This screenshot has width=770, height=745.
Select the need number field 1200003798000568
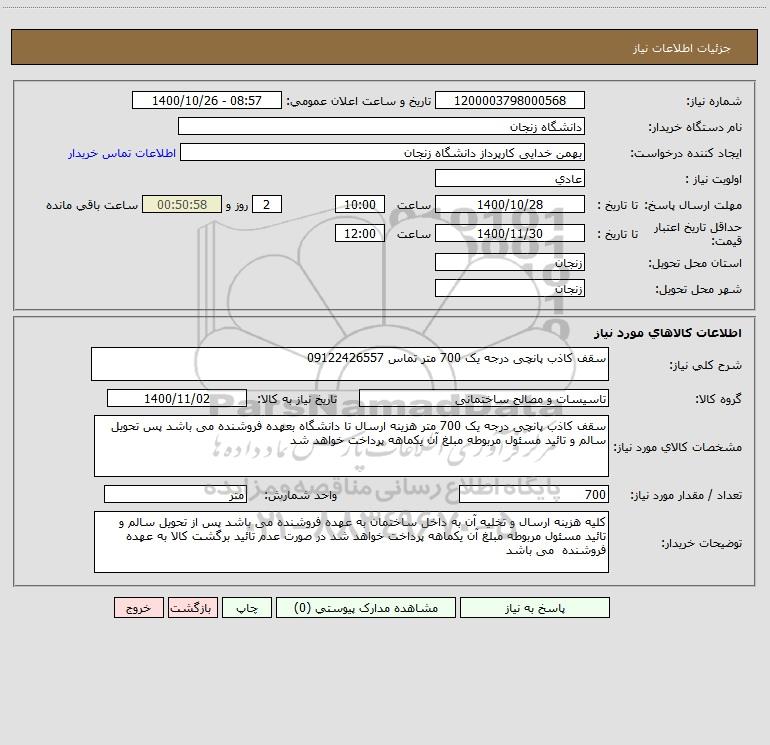point(510,101)
